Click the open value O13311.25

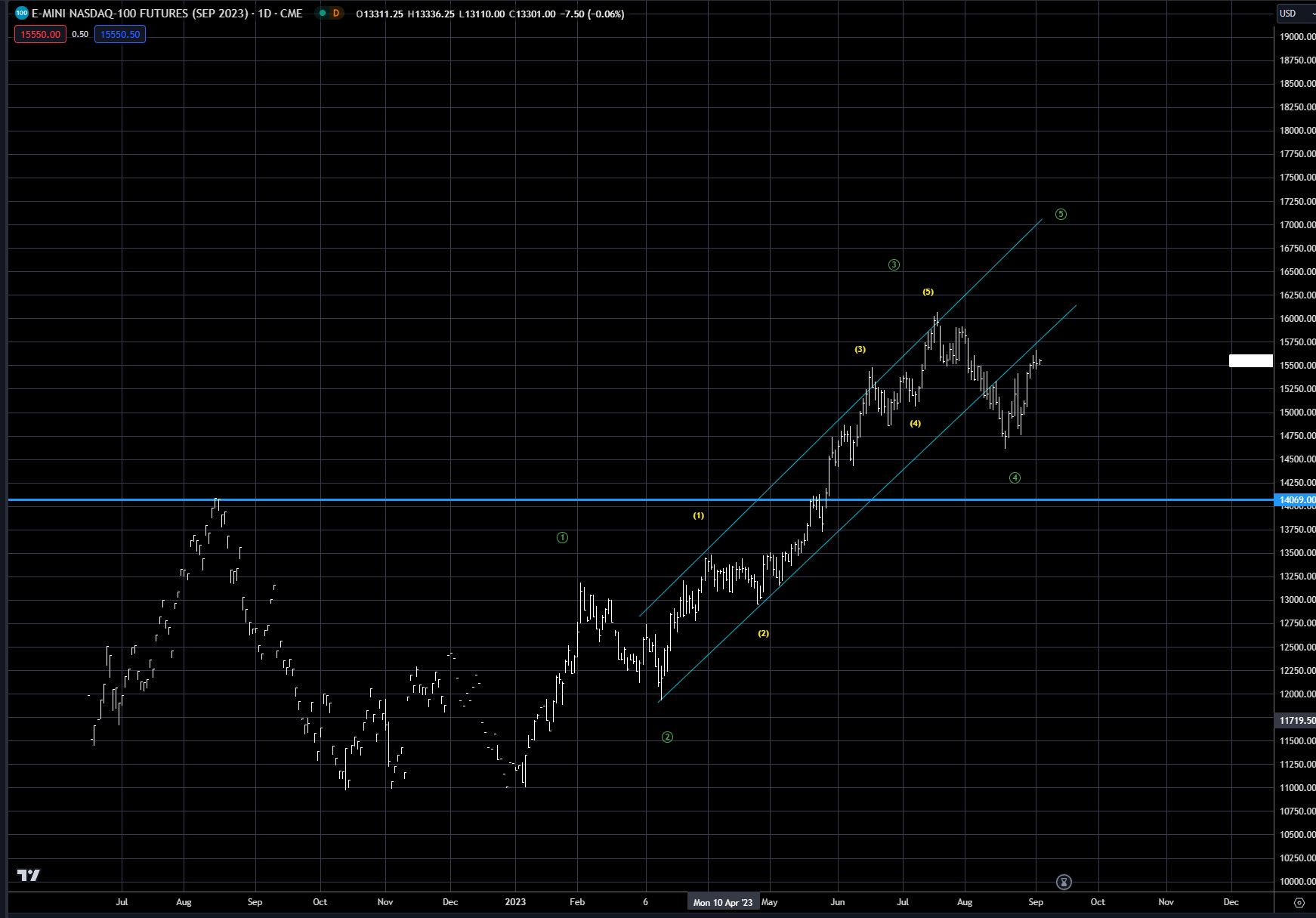[380, 14]
